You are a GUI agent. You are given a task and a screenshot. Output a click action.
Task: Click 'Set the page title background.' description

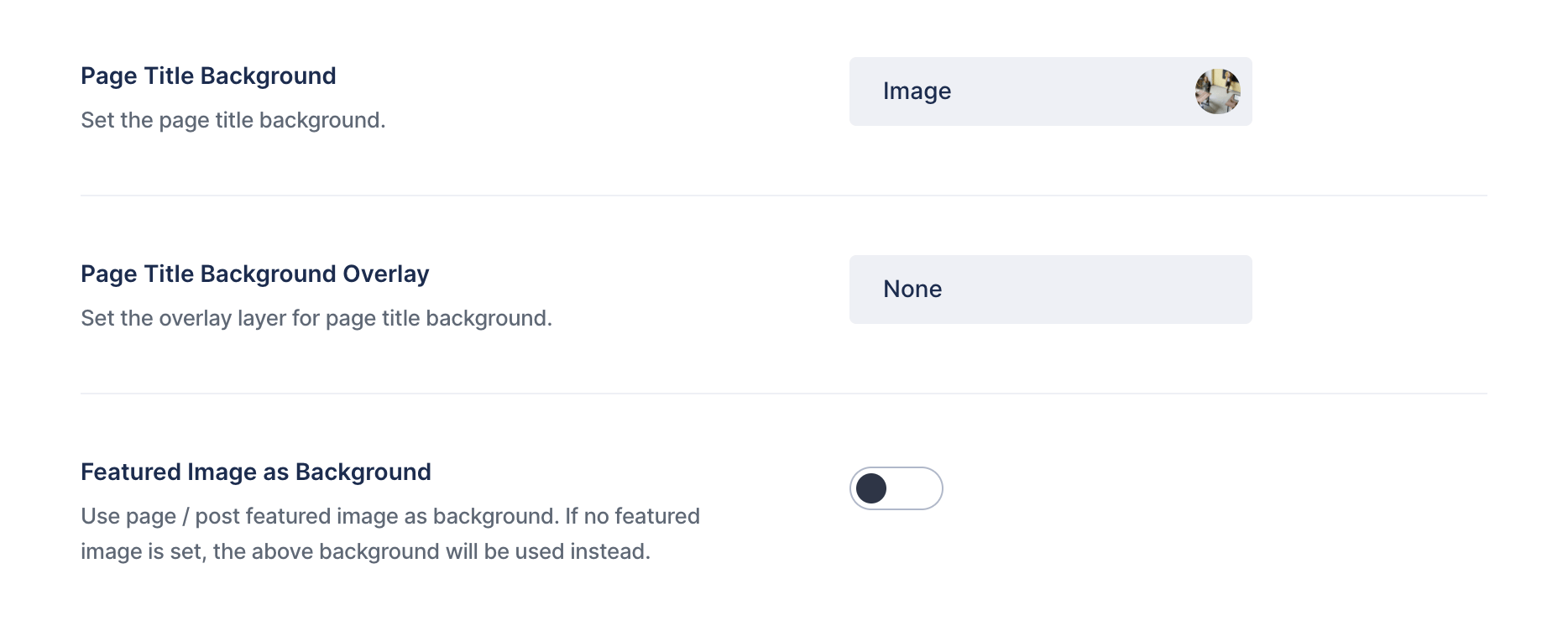233,121
